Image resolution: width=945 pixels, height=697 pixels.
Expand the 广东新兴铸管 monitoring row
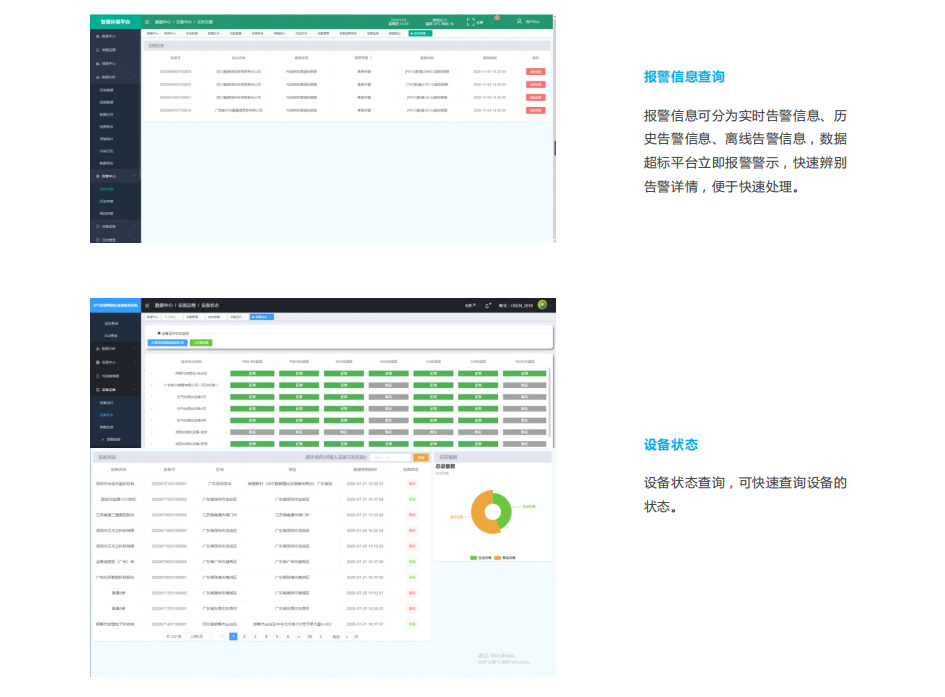click(151, 385)
